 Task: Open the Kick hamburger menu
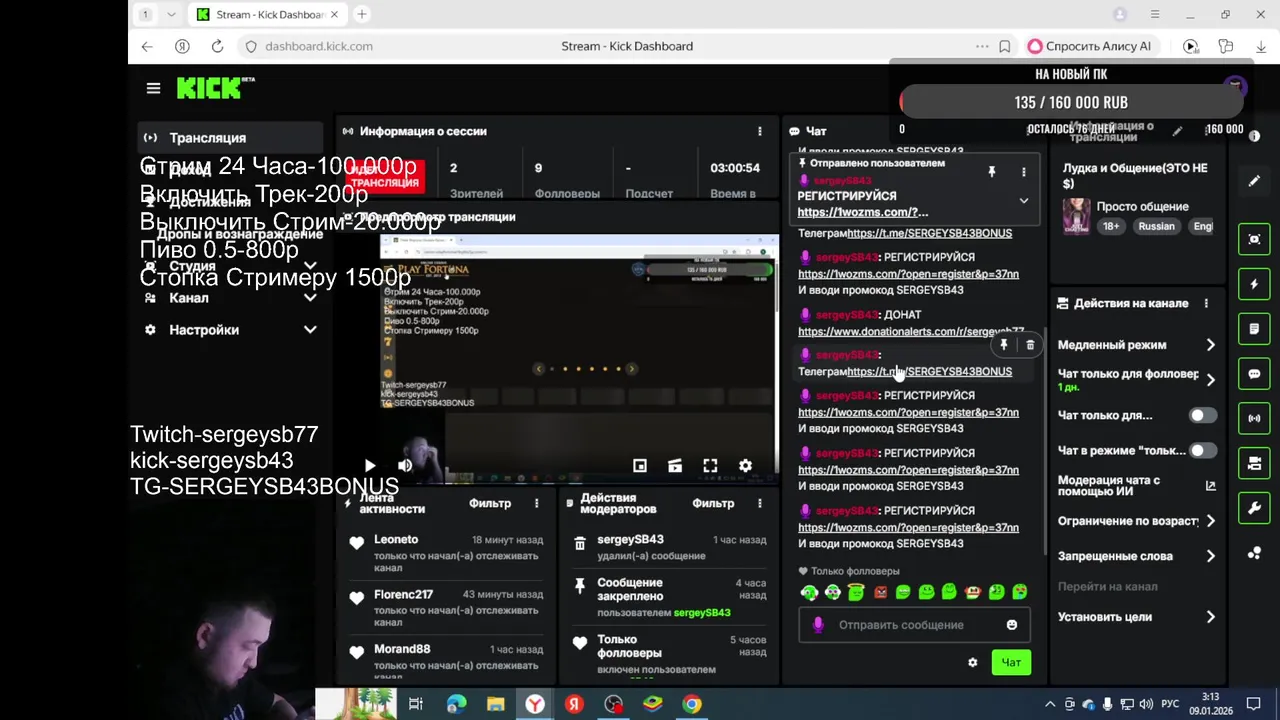click(x=153, y=88)
